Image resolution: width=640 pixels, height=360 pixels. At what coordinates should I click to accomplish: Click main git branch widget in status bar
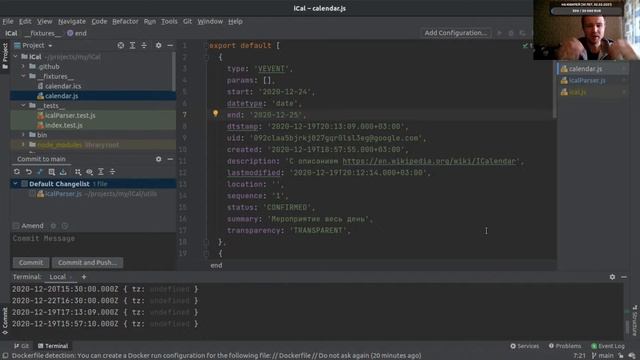coord(602,356)
